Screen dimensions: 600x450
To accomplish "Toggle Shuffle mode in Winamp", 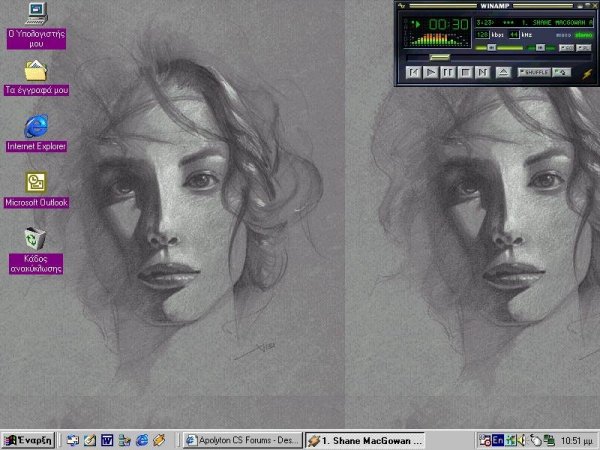I will click(535, 72).
